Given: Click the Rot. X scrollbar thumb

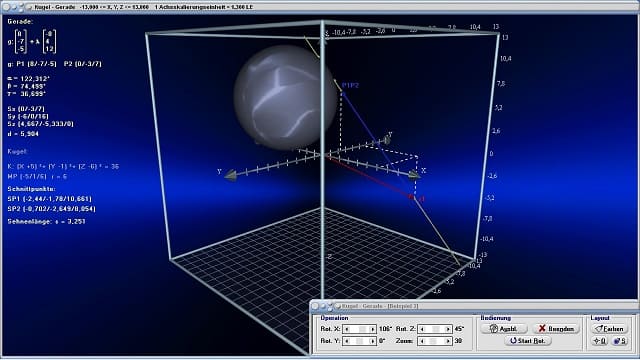Looking at the screenshot, I should point(362,329).
